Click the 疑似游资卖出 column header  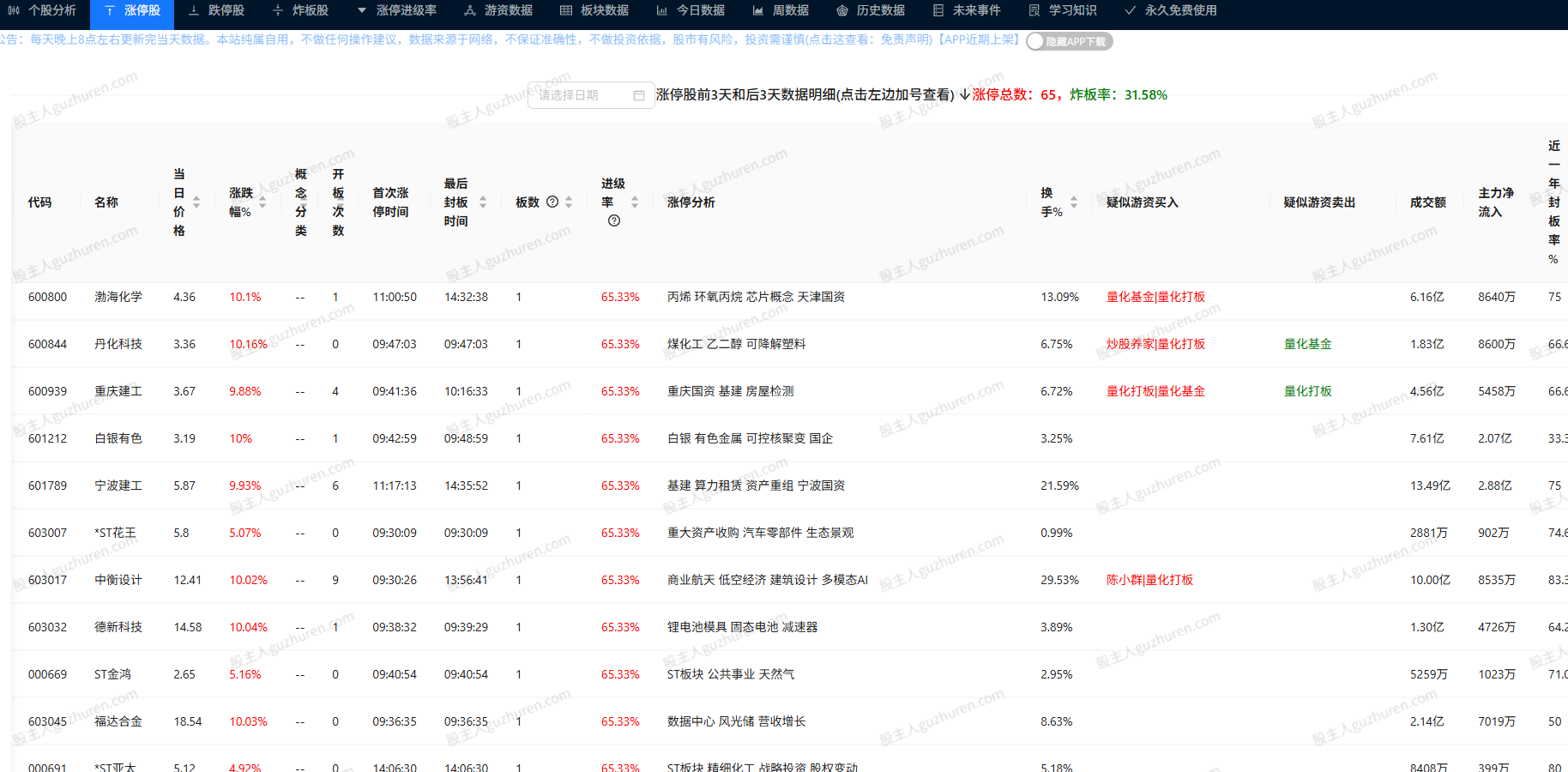tap(1319, 202)
